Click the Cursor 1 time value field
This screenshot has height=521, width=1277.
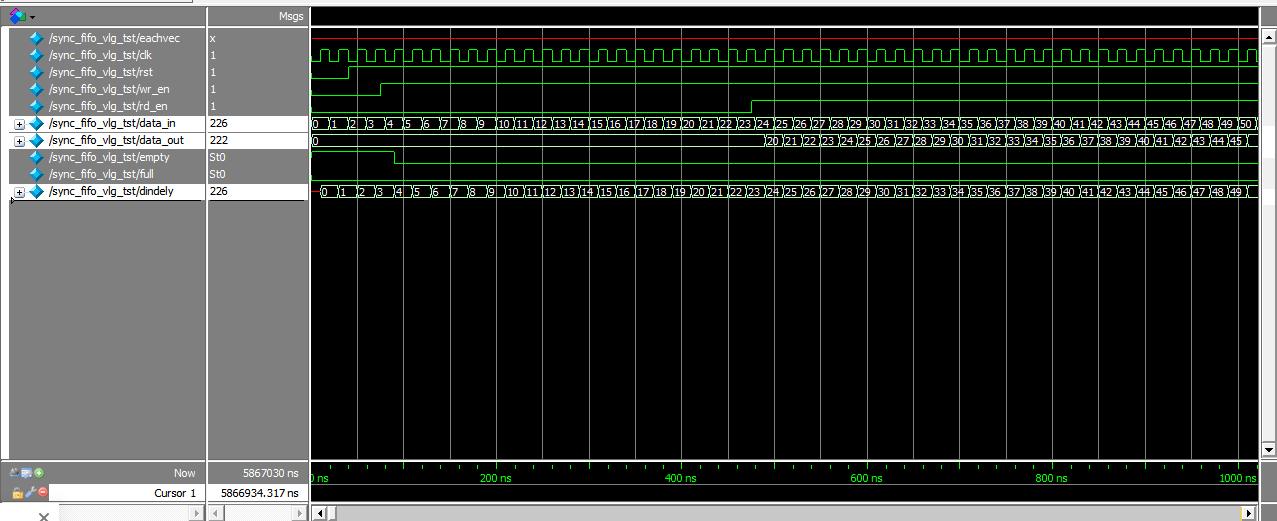258,493
